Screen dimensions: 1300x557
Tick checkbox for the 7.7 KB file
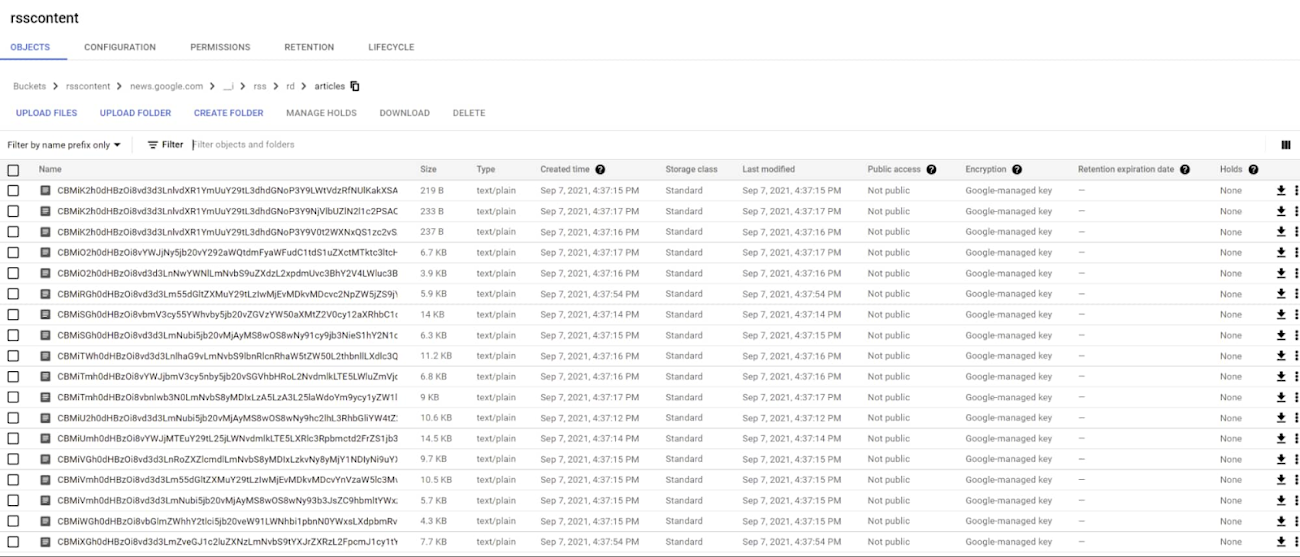click(13, 542)
